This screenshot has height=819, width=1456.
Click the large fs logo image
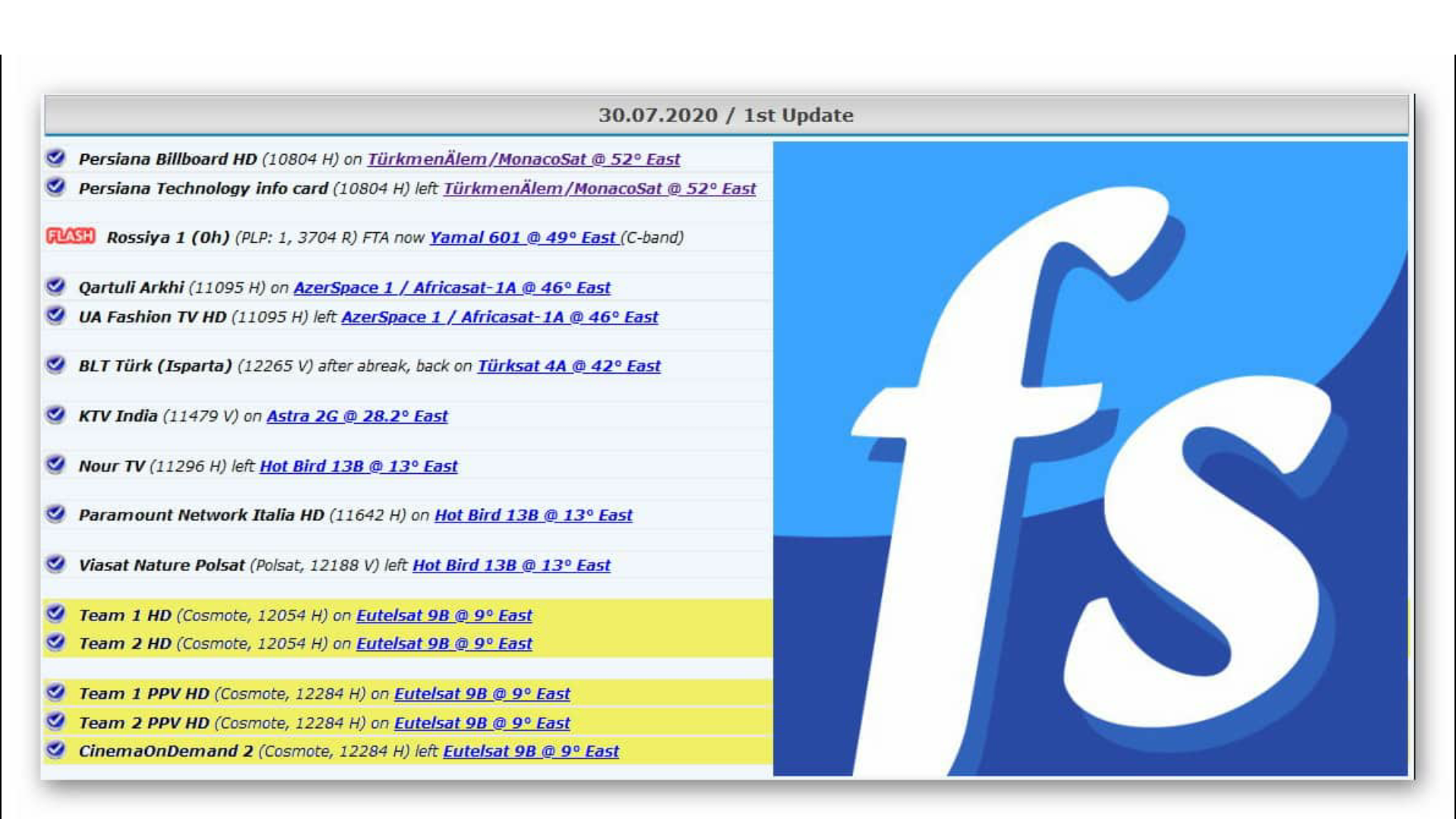click(x=1090, y=458)
